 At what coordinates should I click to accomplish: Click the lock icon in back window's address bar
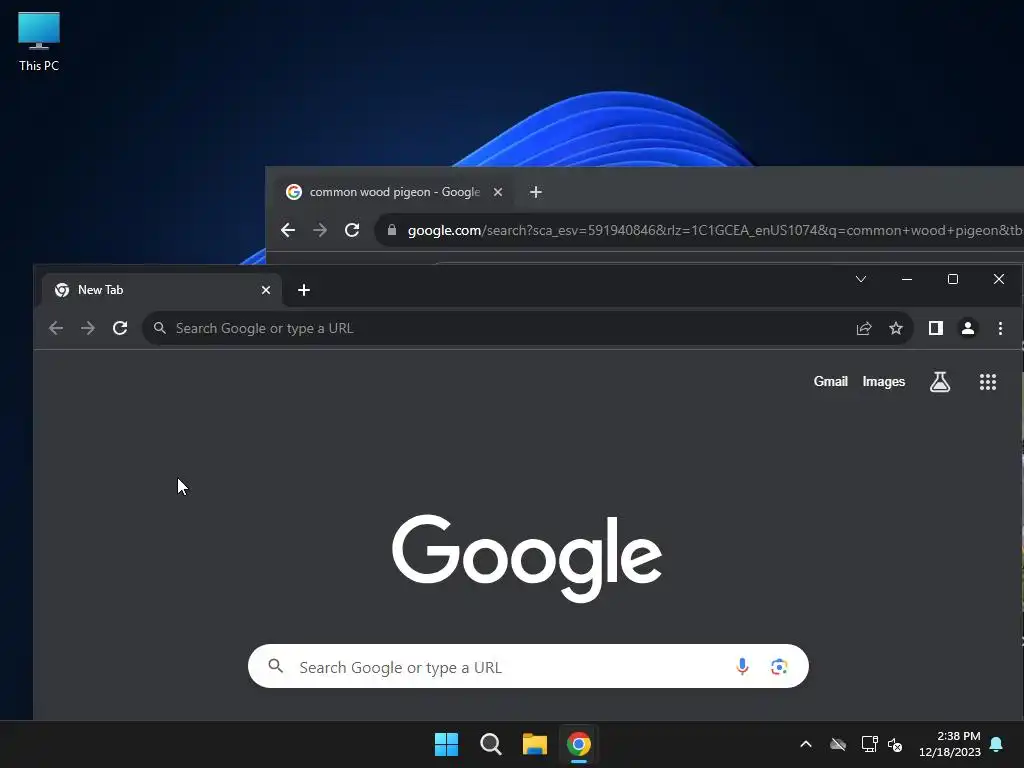pyautogui.click(x=392, y=230)
